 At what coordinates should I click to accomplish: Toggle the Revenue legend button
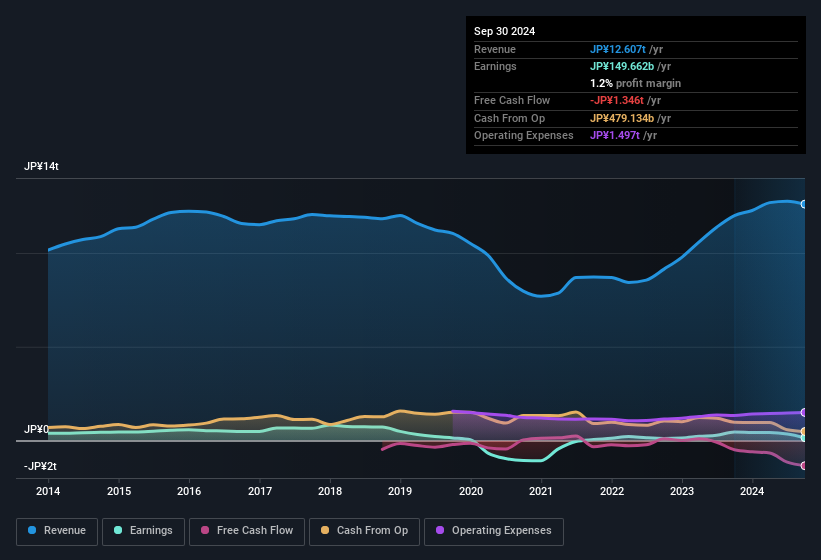pos(57,530)
